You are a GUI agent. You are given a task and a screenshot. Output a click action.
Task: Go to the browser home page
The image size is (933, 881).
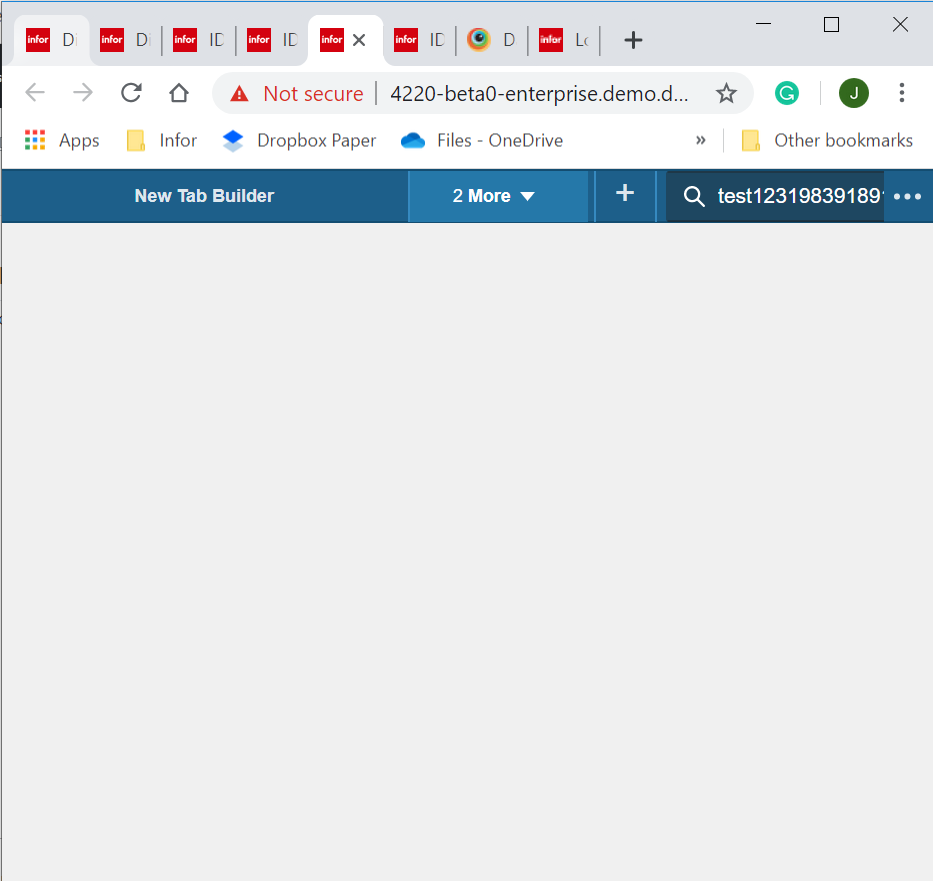click(x=179, y=93)
